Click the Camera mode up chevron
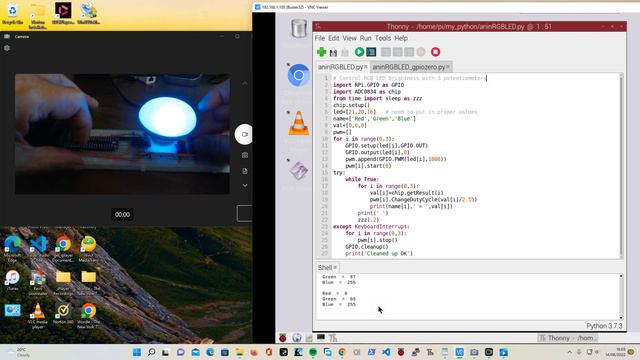Screen dimensions: 640x360 click(x=244, y=84)
